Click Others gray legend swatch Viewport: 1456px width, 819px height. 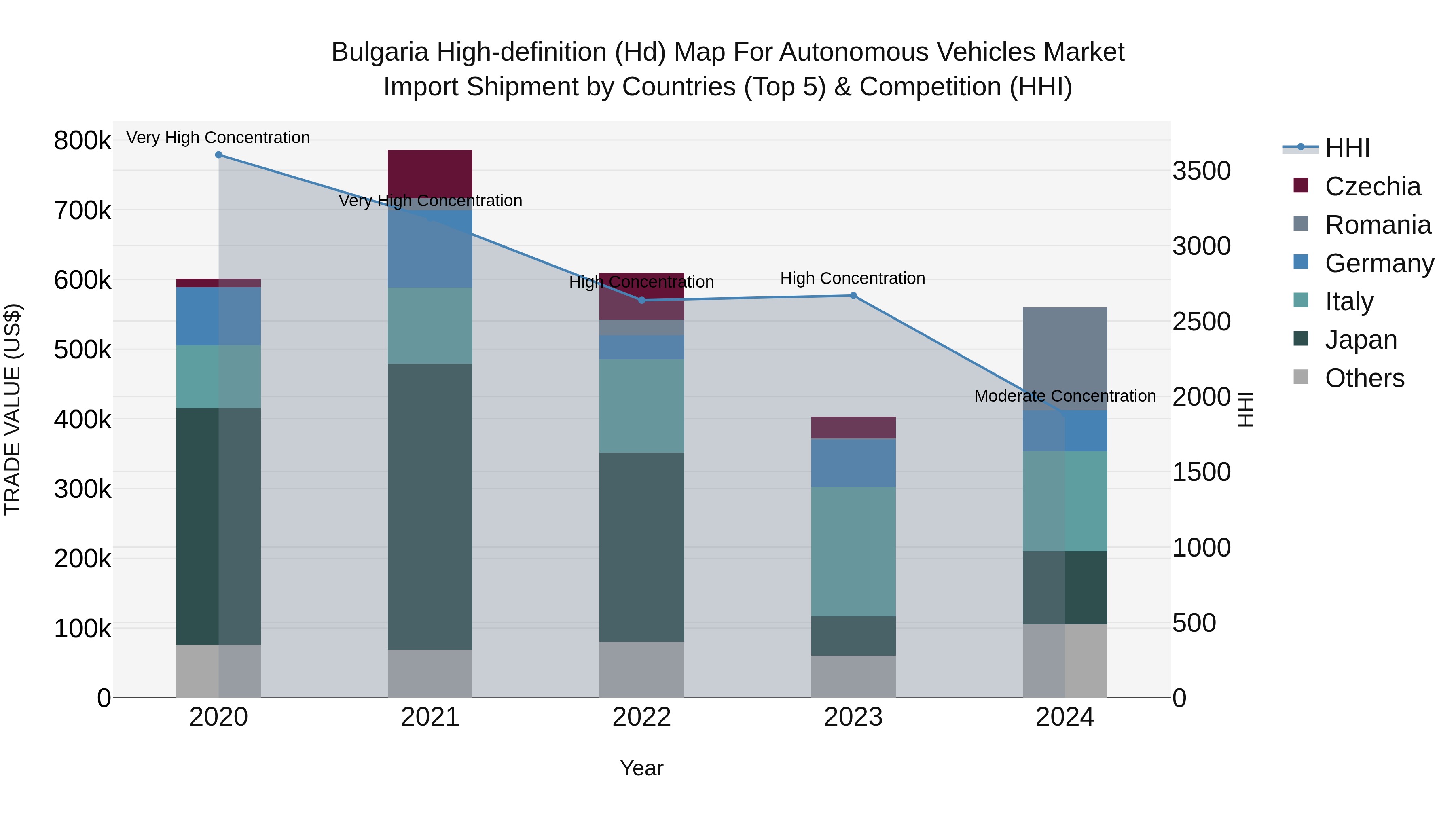(x=1301, y=377)
